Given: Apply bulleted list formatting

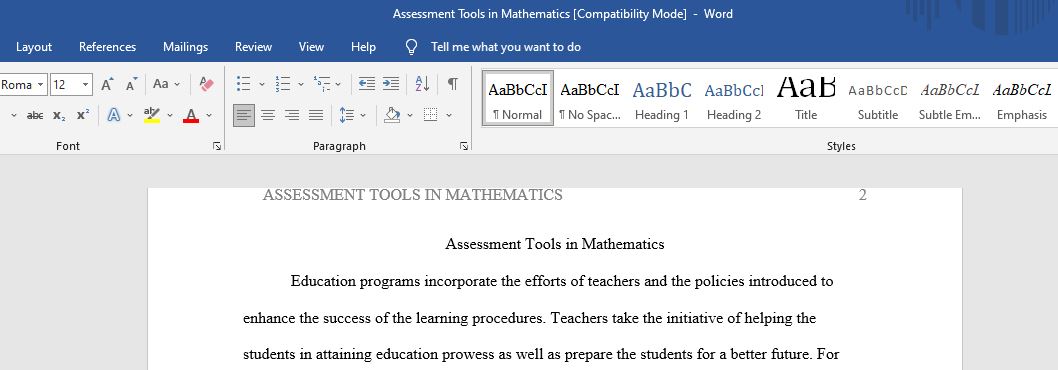Looking at the screenshot, I should (x=244, y=84).
